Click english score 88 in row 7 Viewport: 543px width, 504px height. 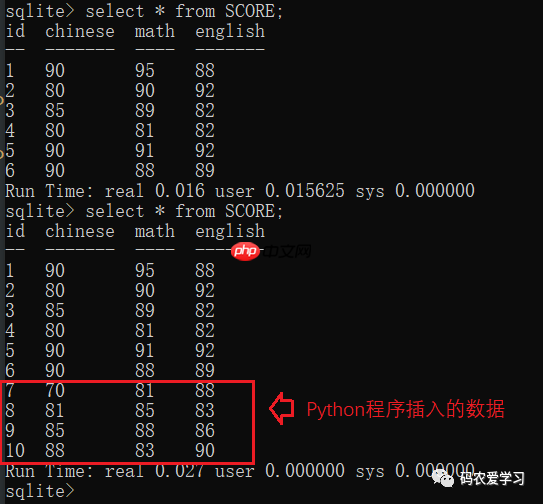click(205, 390)
